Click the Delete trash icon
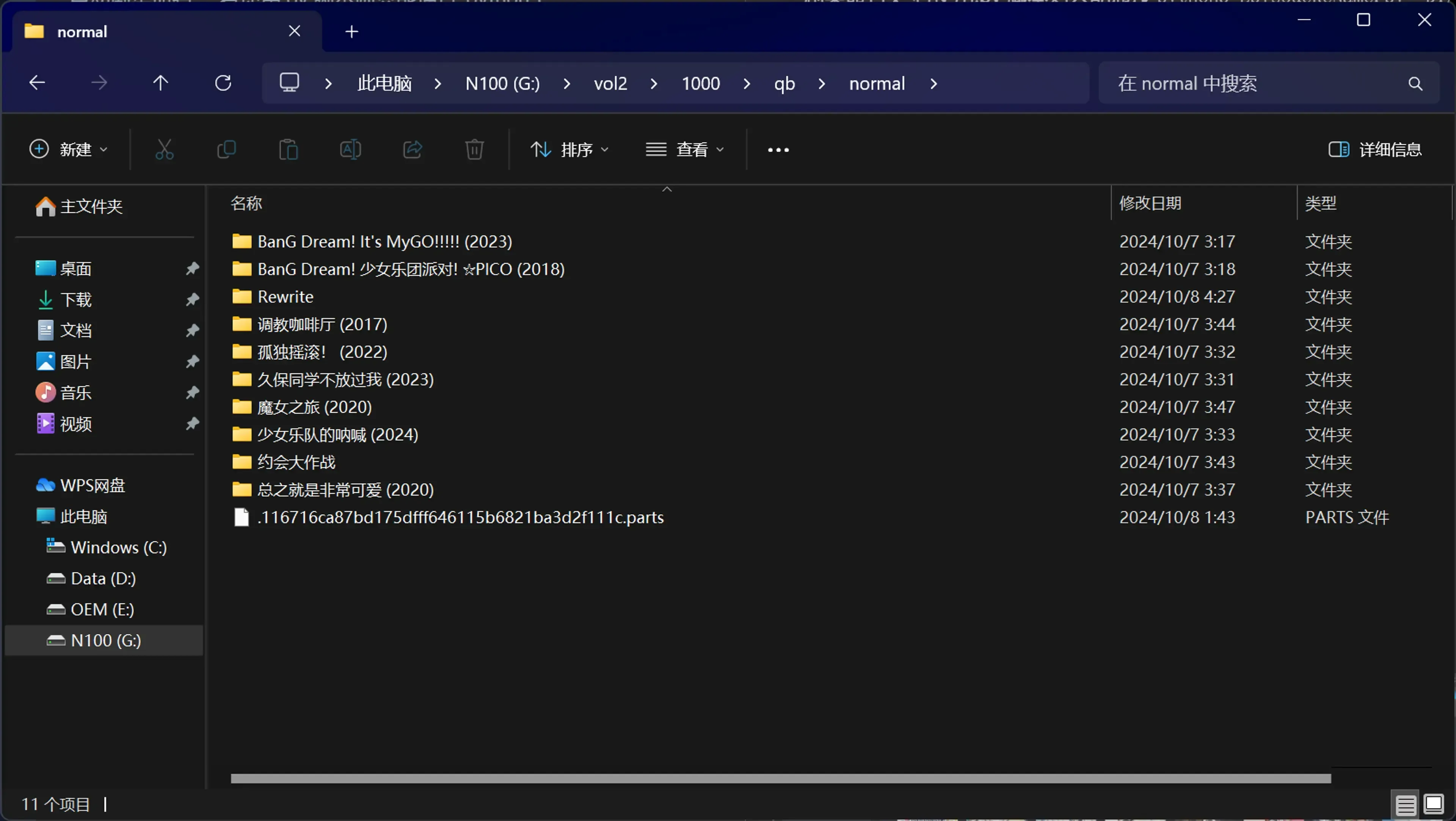This screenshot has height=821, width=1456. tap(474, 149)
